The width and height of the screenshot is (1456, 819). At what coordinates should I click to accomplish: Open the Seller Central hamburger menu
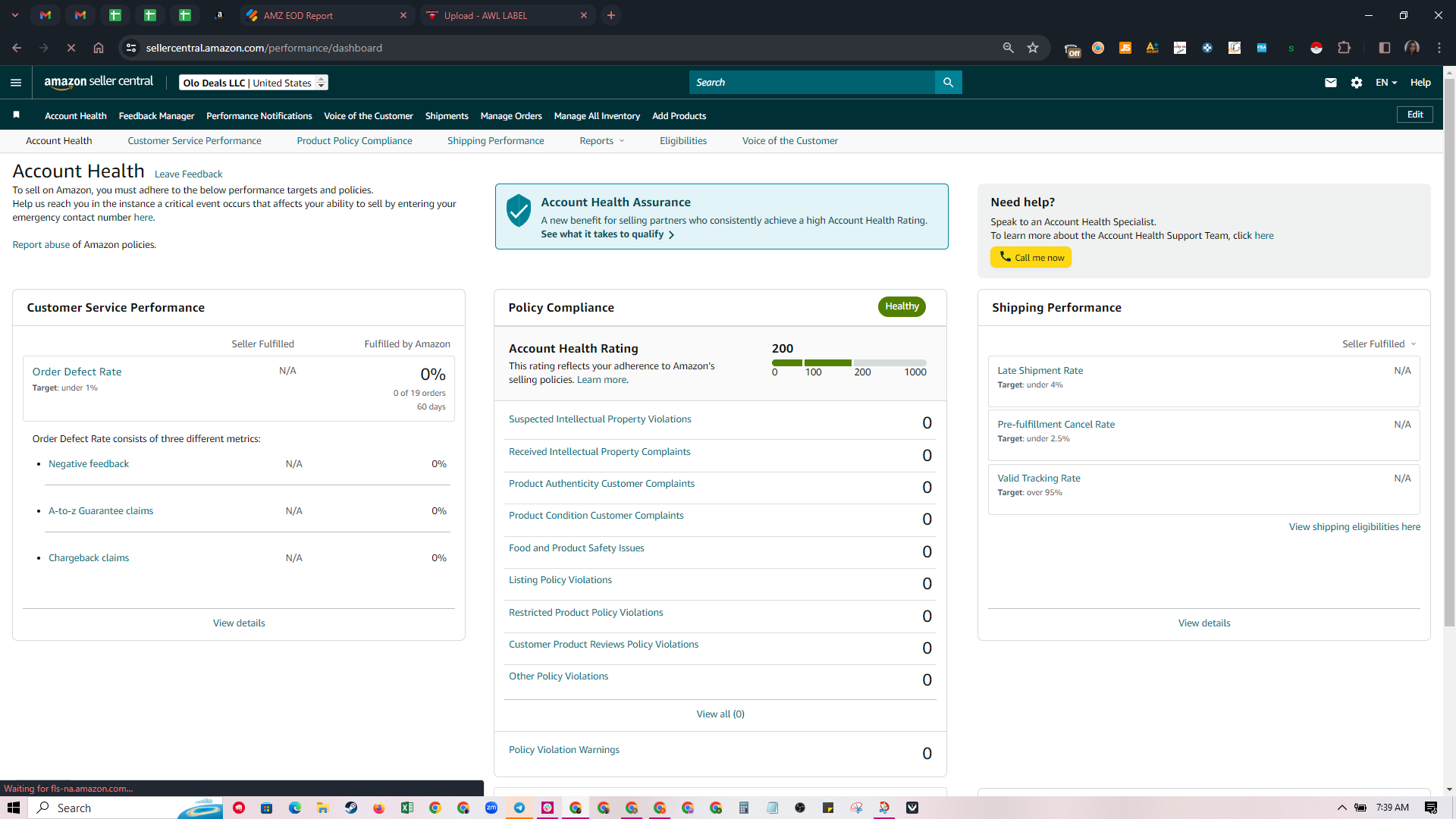pos(16,83)
